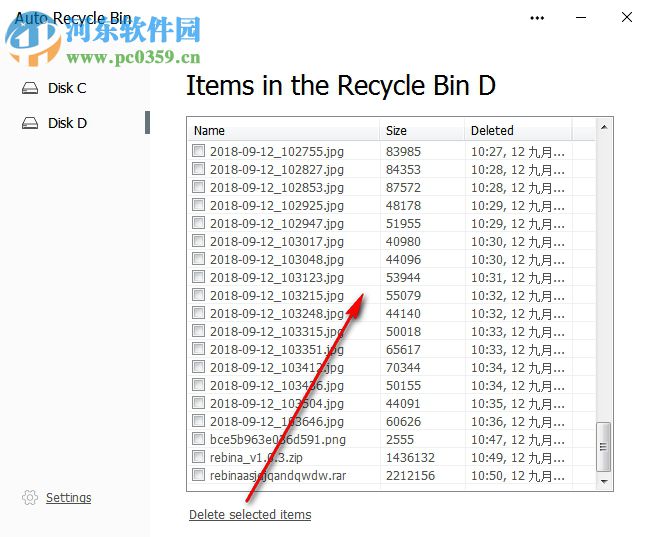
Task: Click deleted time 10:36, 12 九月
Action: pyautogui.click(x=518, y=422)
